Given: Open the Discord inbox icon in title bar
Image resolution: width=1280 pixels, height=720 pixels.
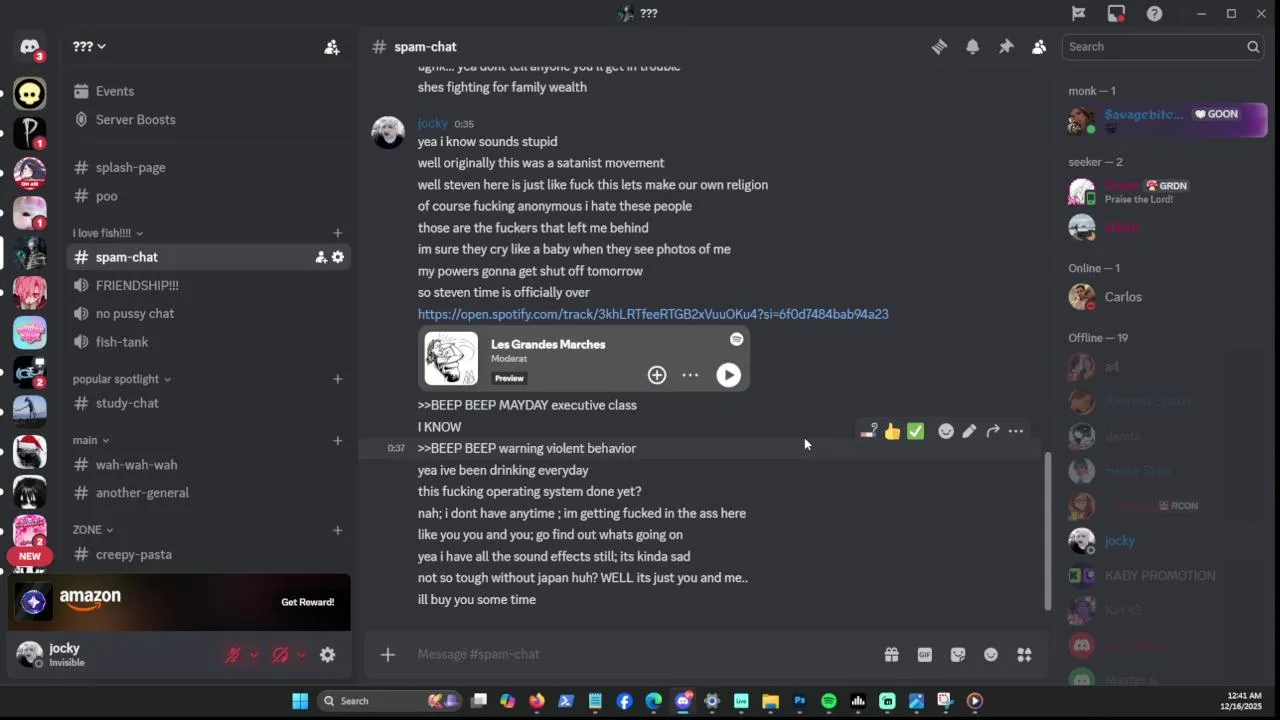Looking at the screenshot, I should tap(1116, 14).
